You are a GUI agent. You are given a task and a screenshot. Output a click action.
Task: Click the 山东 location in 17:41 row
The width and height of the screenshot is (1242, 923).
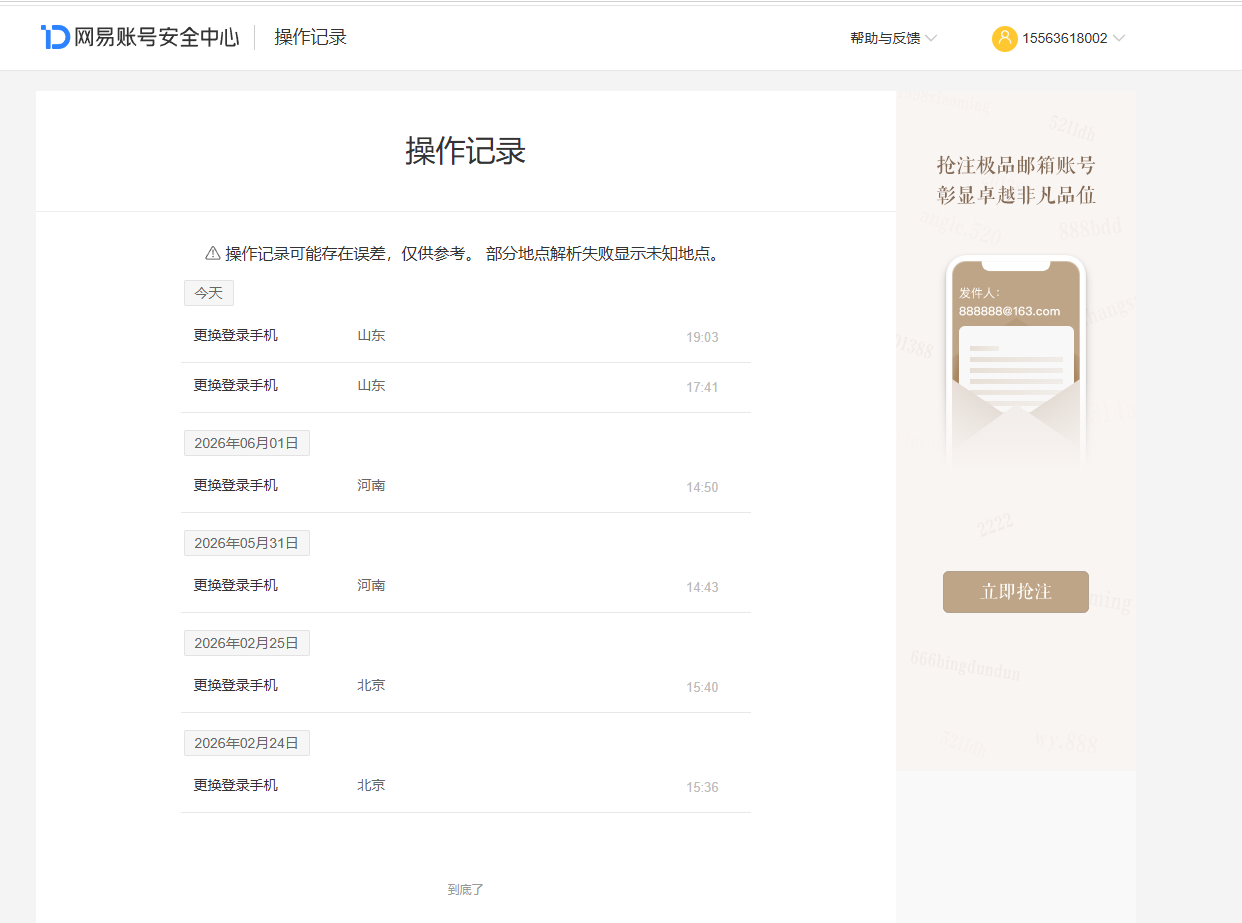coord(371,385)
